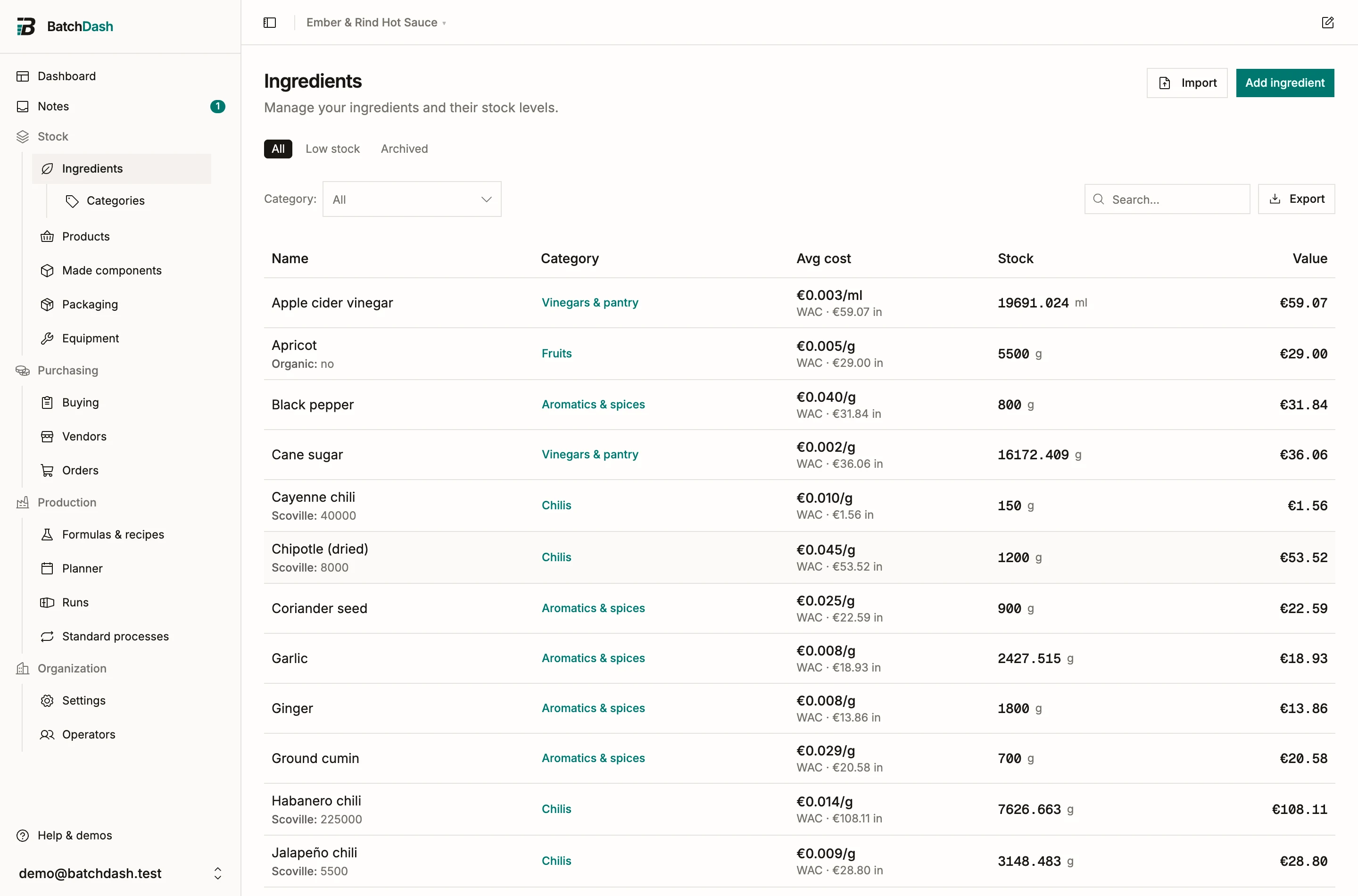
Task: Open Chilis link for Habanero chili
Action: click(556, 809)
